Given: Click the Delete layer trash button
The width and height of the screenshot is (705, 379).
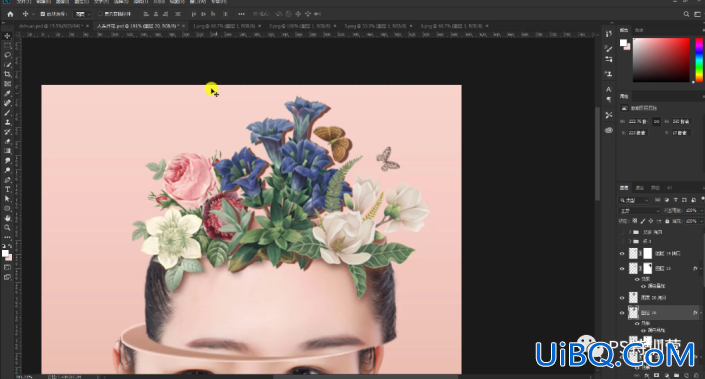Looking at the screenshot, I should [696, 375].
